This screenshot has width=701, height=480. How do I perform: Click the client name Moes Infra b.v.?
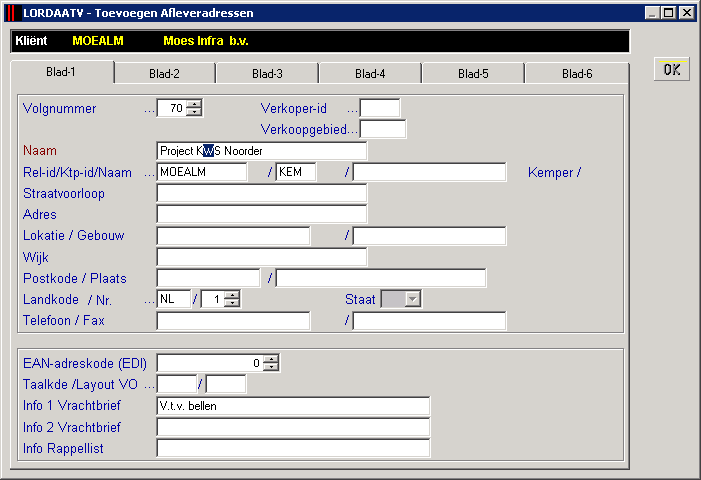click(x=206, y=41)
